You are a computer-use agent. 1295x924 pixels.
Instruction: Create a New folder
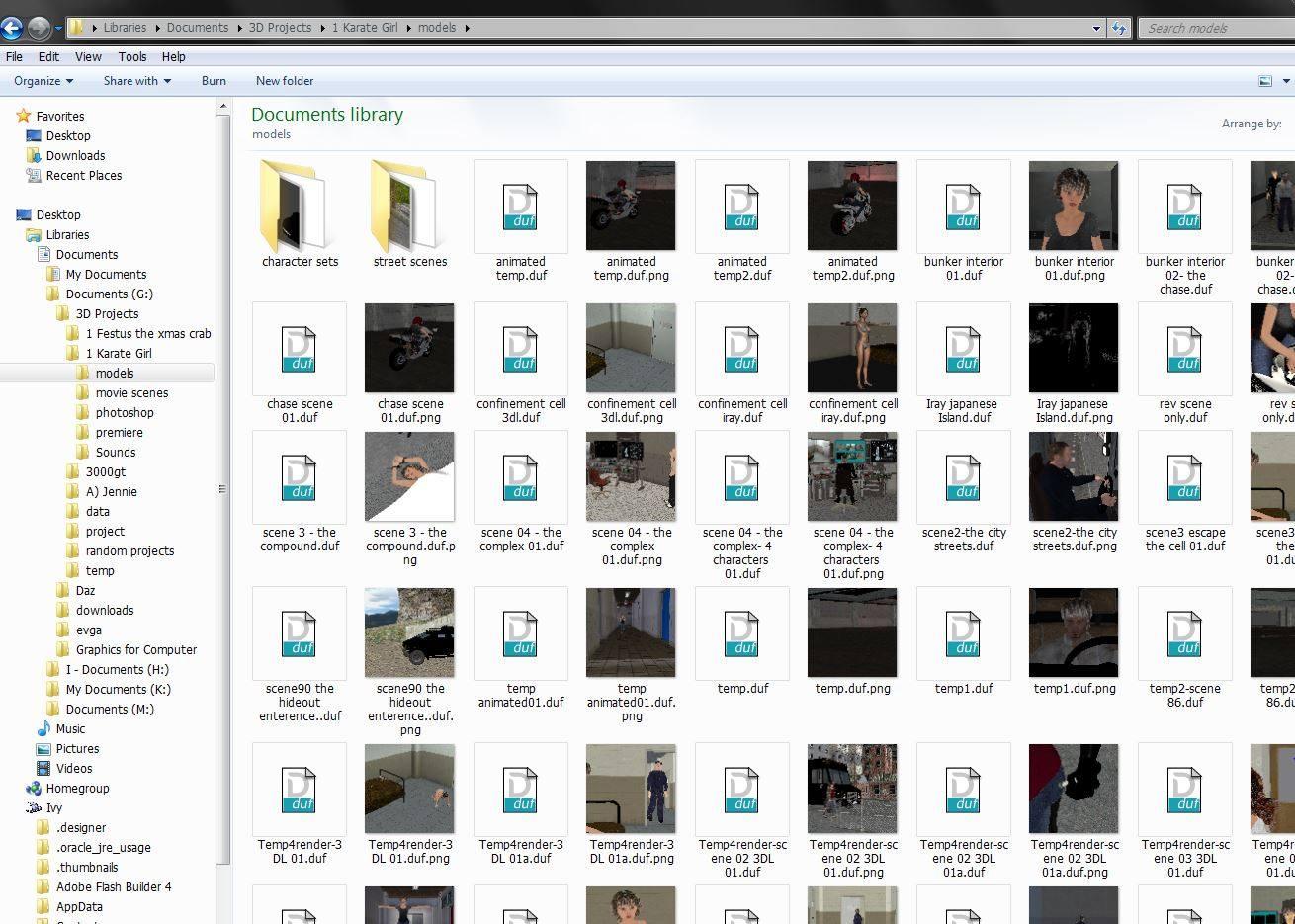pos(285,81)
